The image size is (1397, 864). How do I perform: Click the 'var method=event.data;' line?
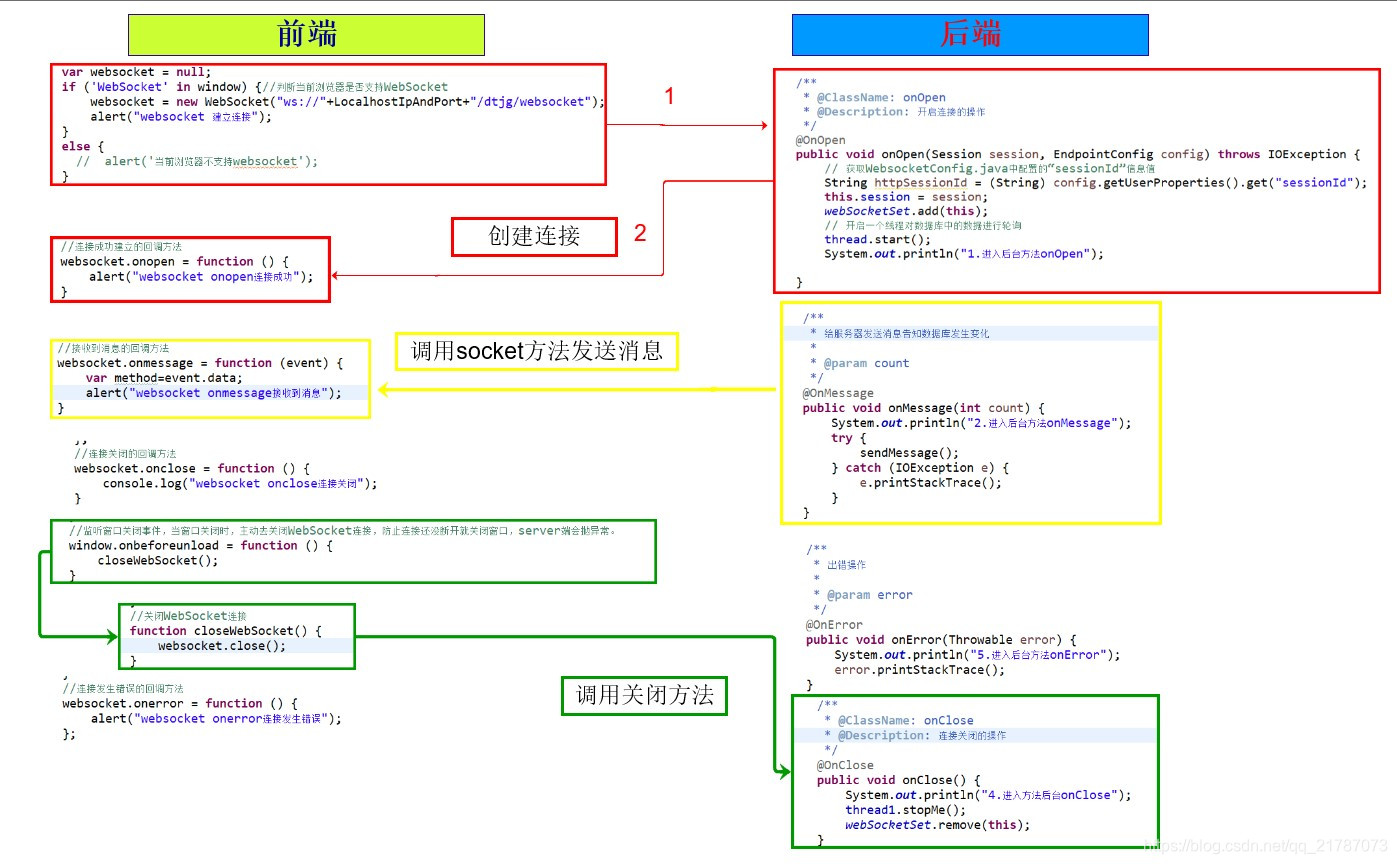point(164,378)
